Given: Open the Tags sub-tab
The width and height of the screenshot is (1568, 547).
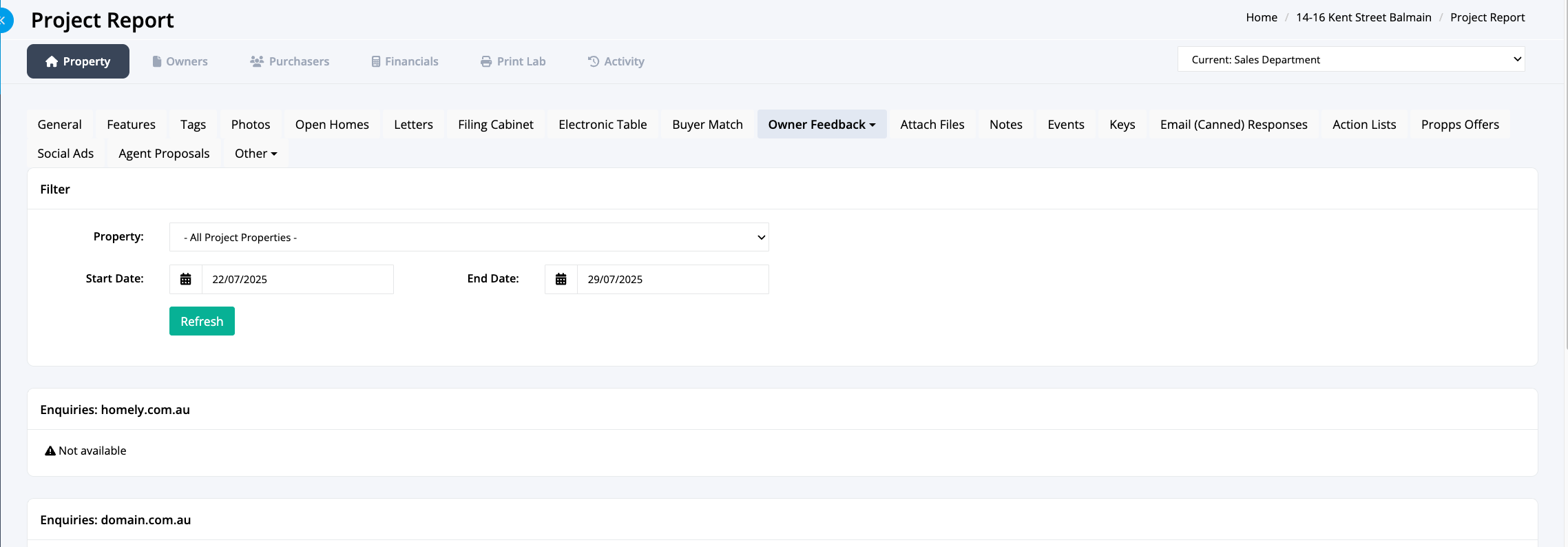Looking at the screenshot, I should 194,124.
